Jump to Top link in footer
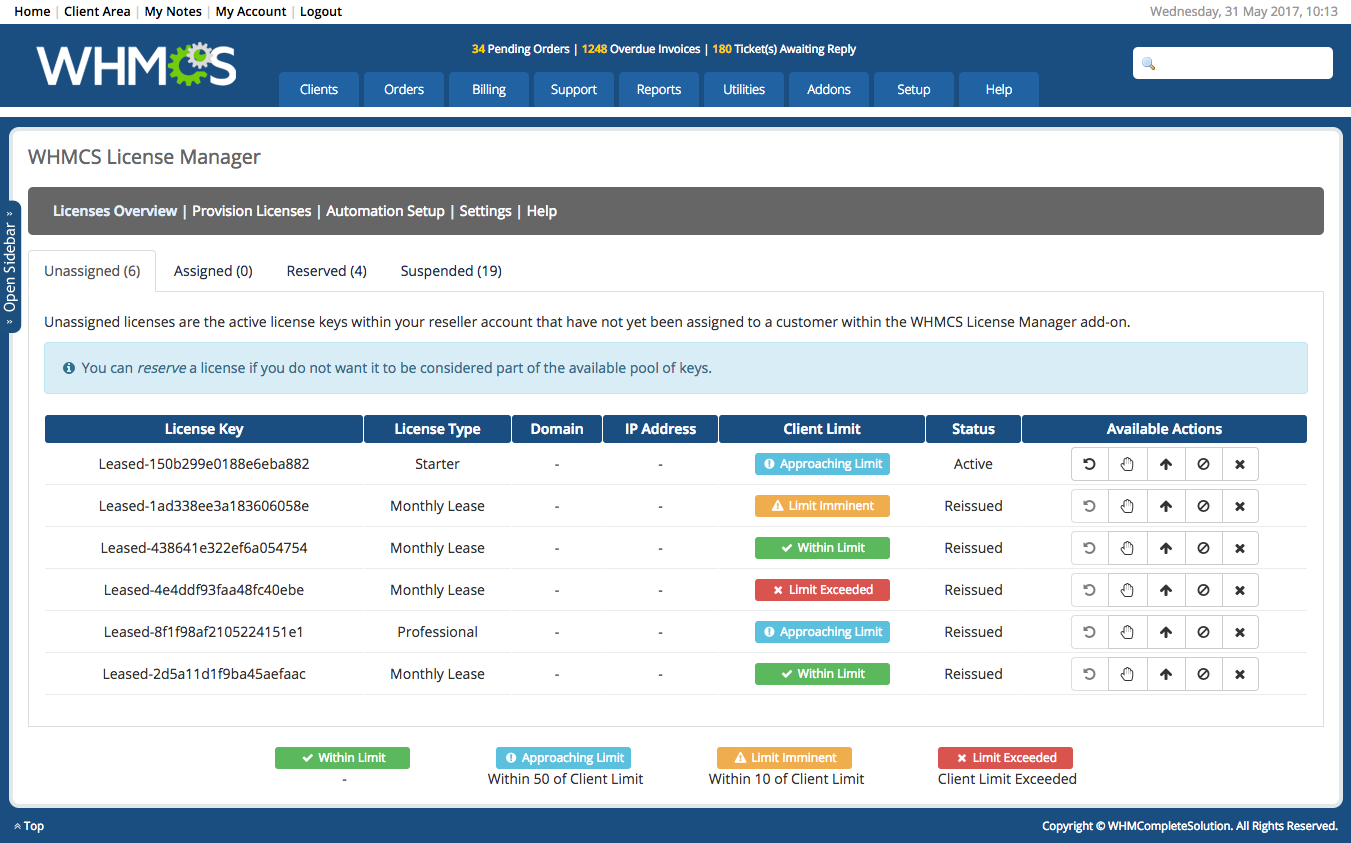Screen dimensions: 1351x843 click(x=29, y=826)
